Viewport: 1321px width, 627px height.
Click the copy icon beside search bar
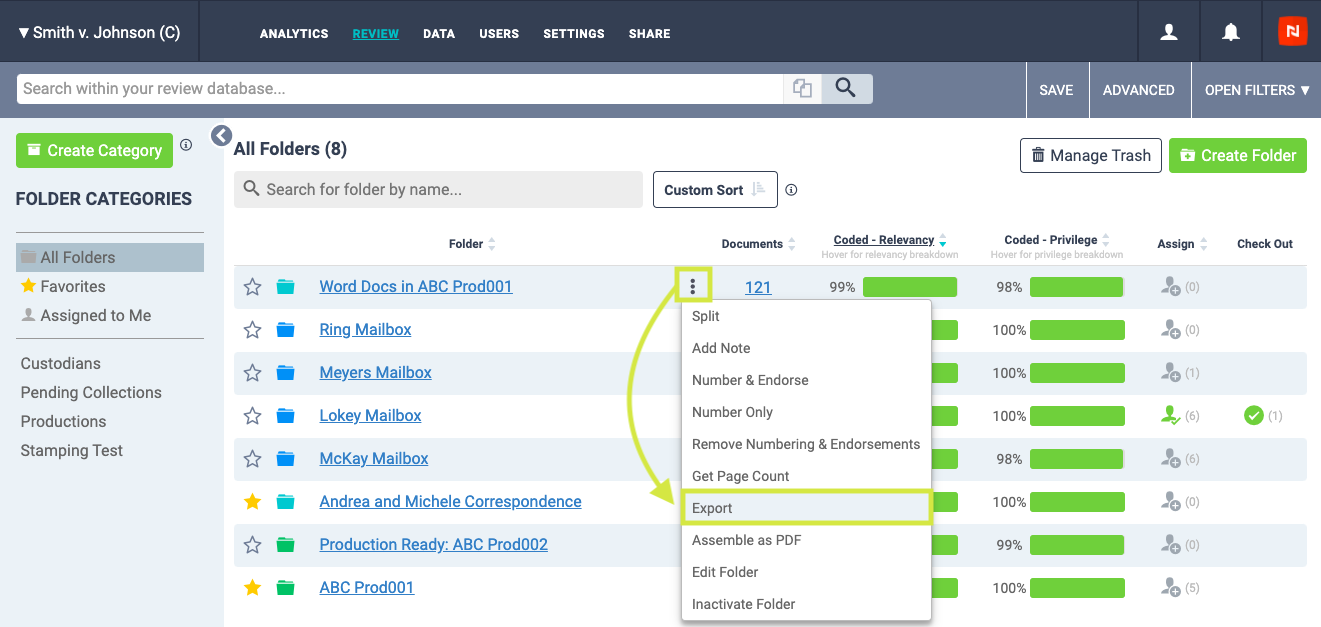(802, 88)
